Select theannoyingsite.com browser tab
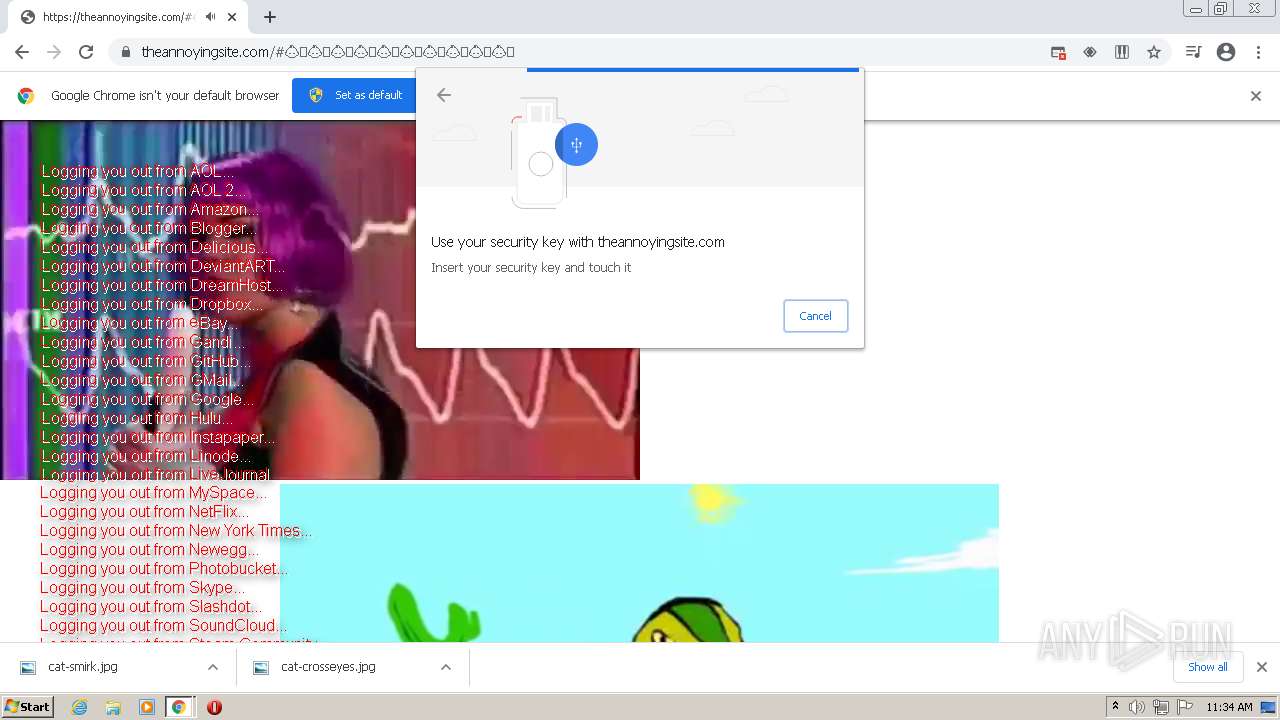Viewport: 1280px width, 720px height. click(x=128, y=17)
